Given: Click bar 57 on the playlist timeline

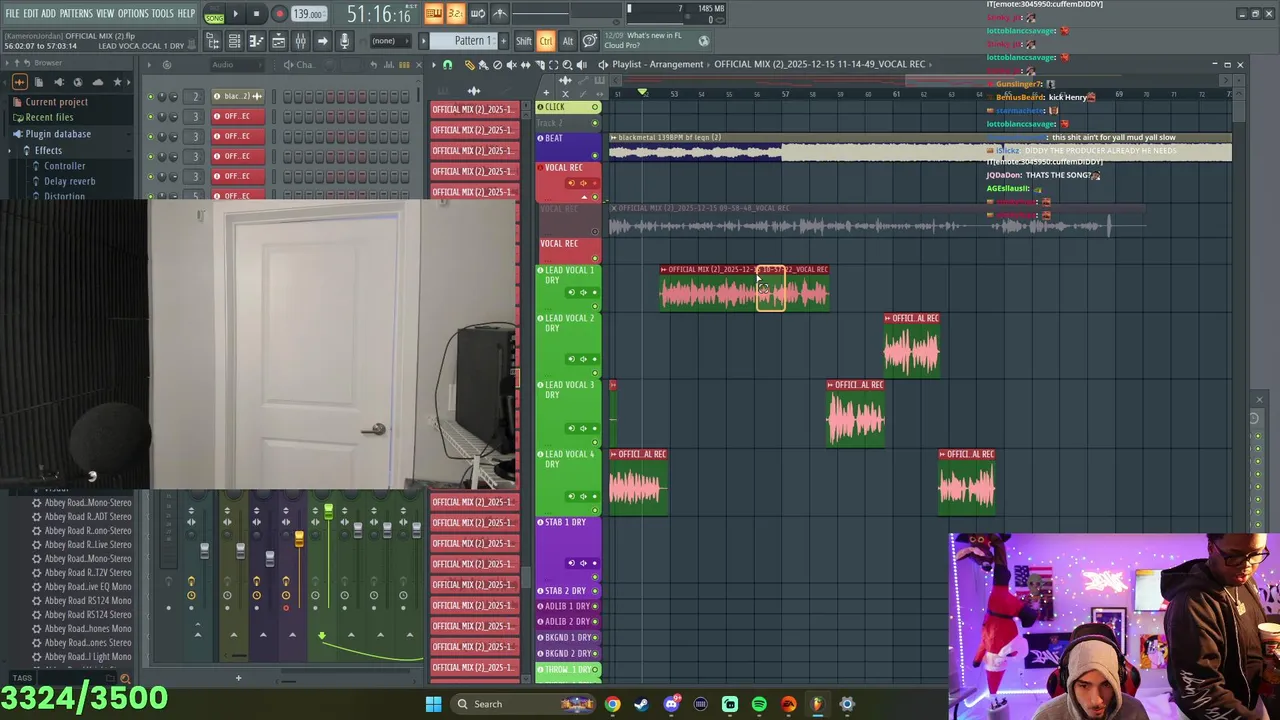Looking at the screenshot, I should point(785,94).
